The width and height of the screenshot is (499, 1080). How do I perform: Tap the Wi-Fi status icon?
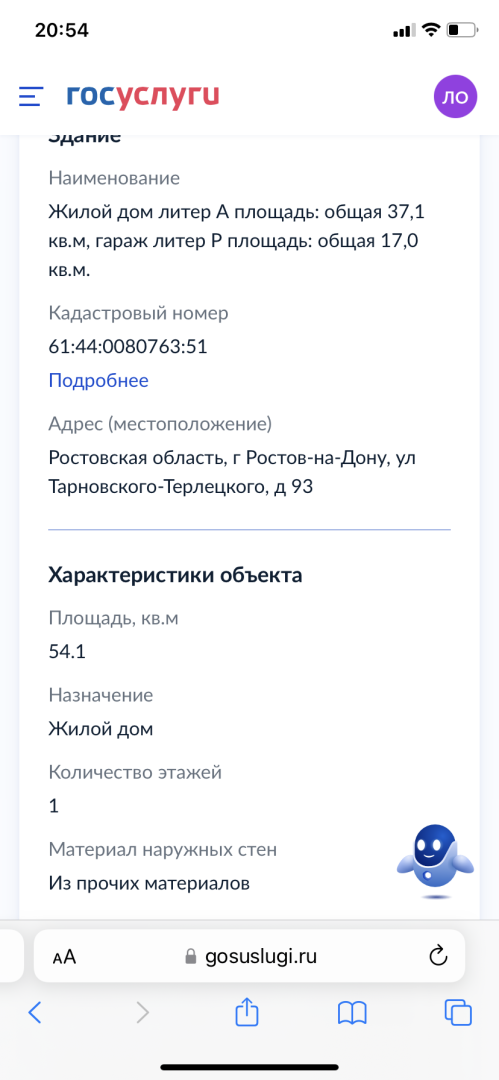pos(431,30)
